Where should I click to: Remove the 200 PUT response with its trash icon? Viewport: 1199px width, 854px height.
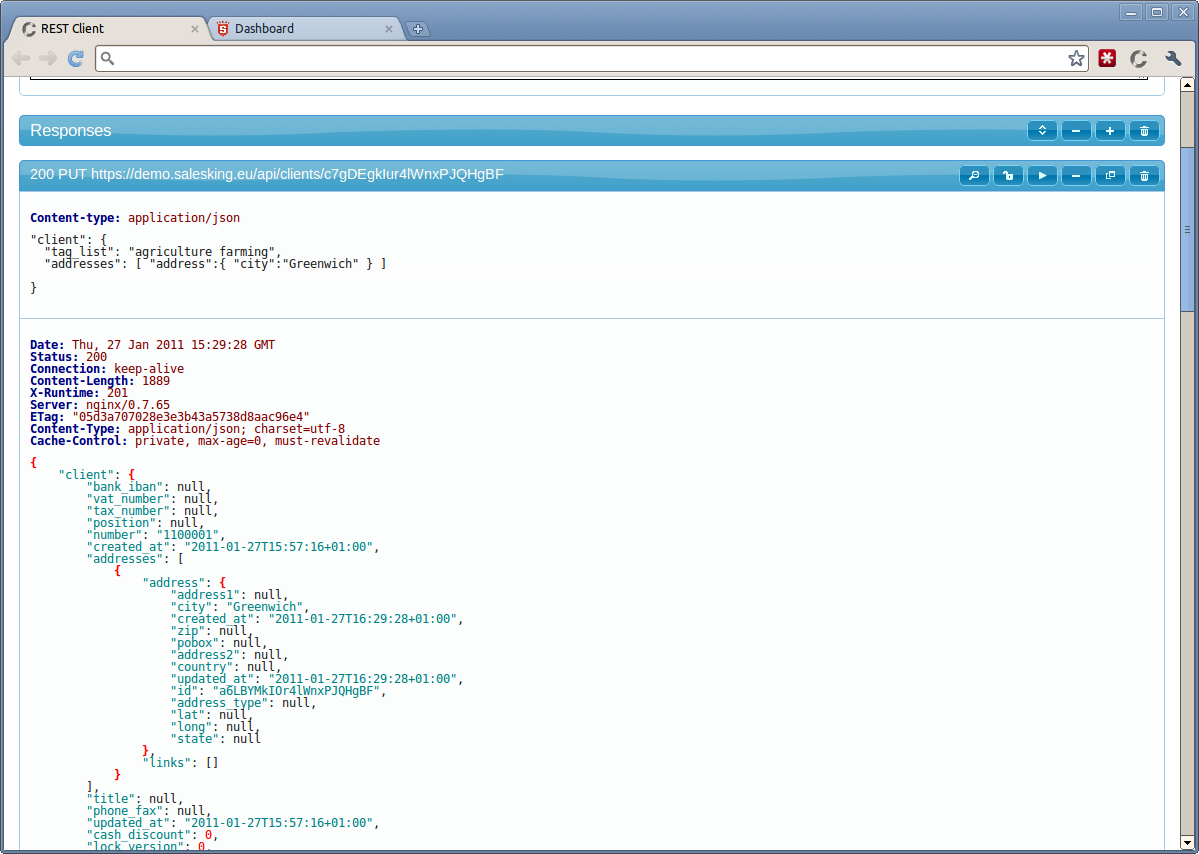point(1144,176)
